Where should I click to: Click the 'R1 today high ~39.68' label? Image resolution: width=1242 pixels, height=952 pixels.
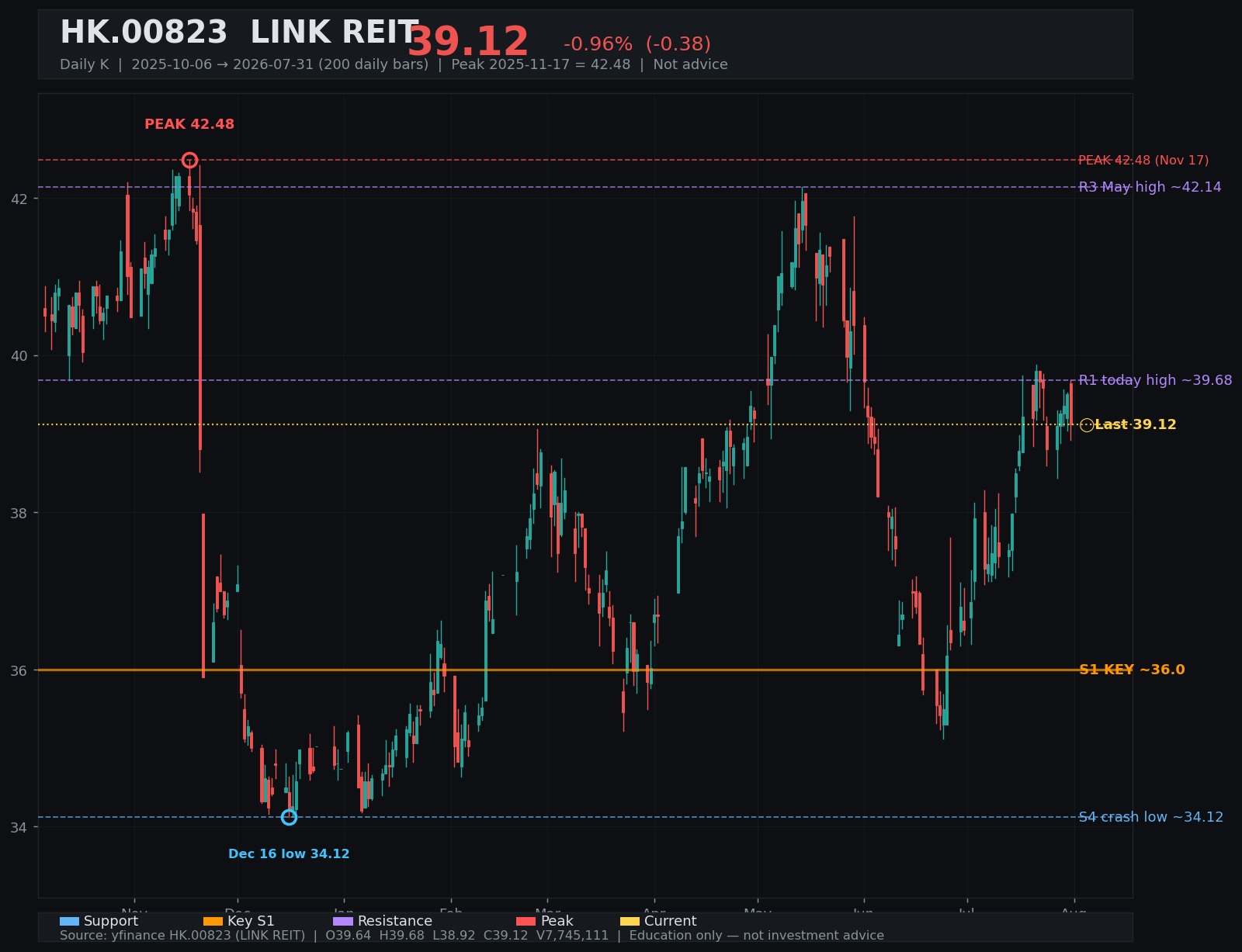[1155, 380]
